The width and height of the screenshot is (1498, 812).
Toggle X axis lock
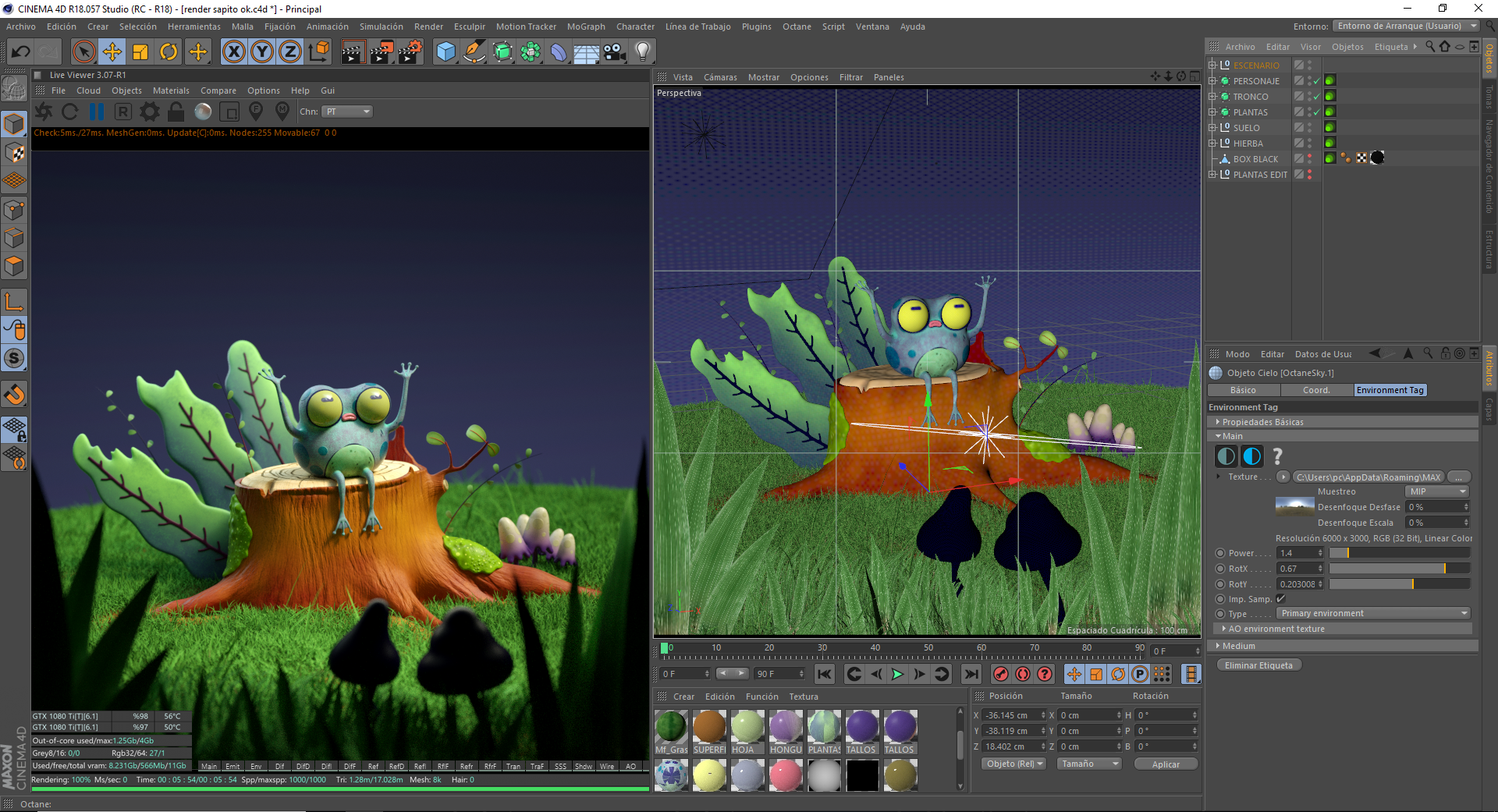click(233, 52)
